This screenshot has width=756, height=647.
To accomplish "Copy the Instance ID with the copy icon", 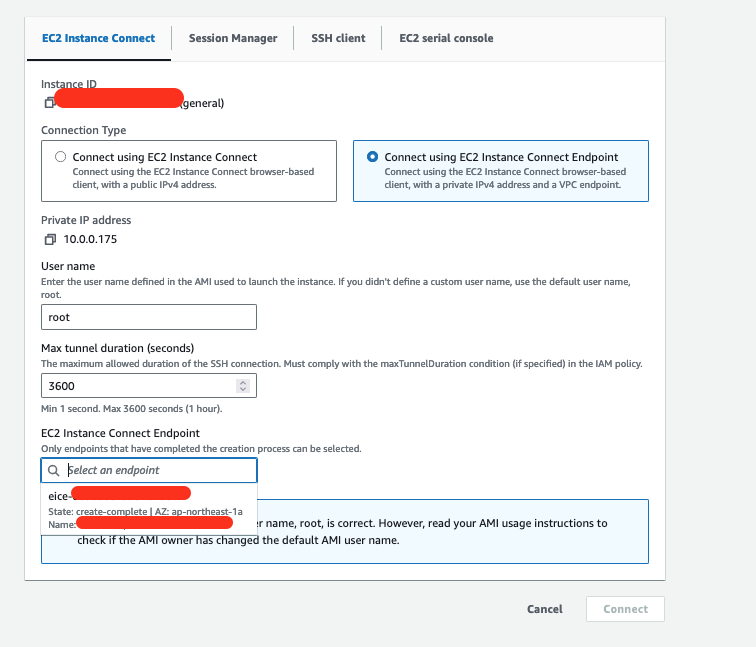I will tap(49, 103).
